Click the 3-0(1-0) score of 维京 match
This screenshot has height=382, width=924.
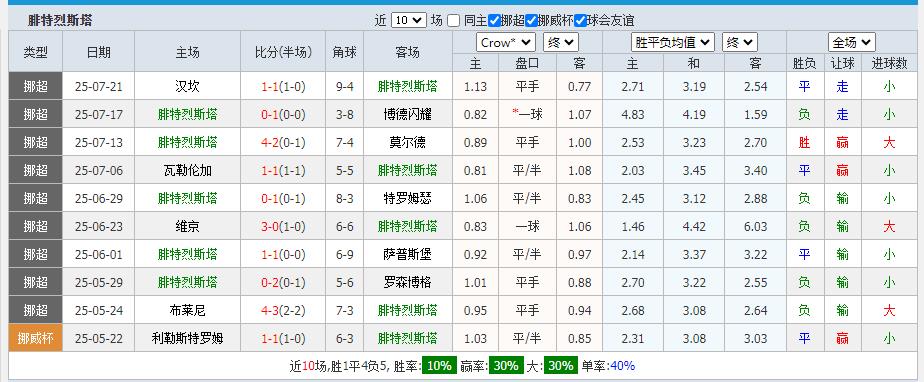click(283, 226)
